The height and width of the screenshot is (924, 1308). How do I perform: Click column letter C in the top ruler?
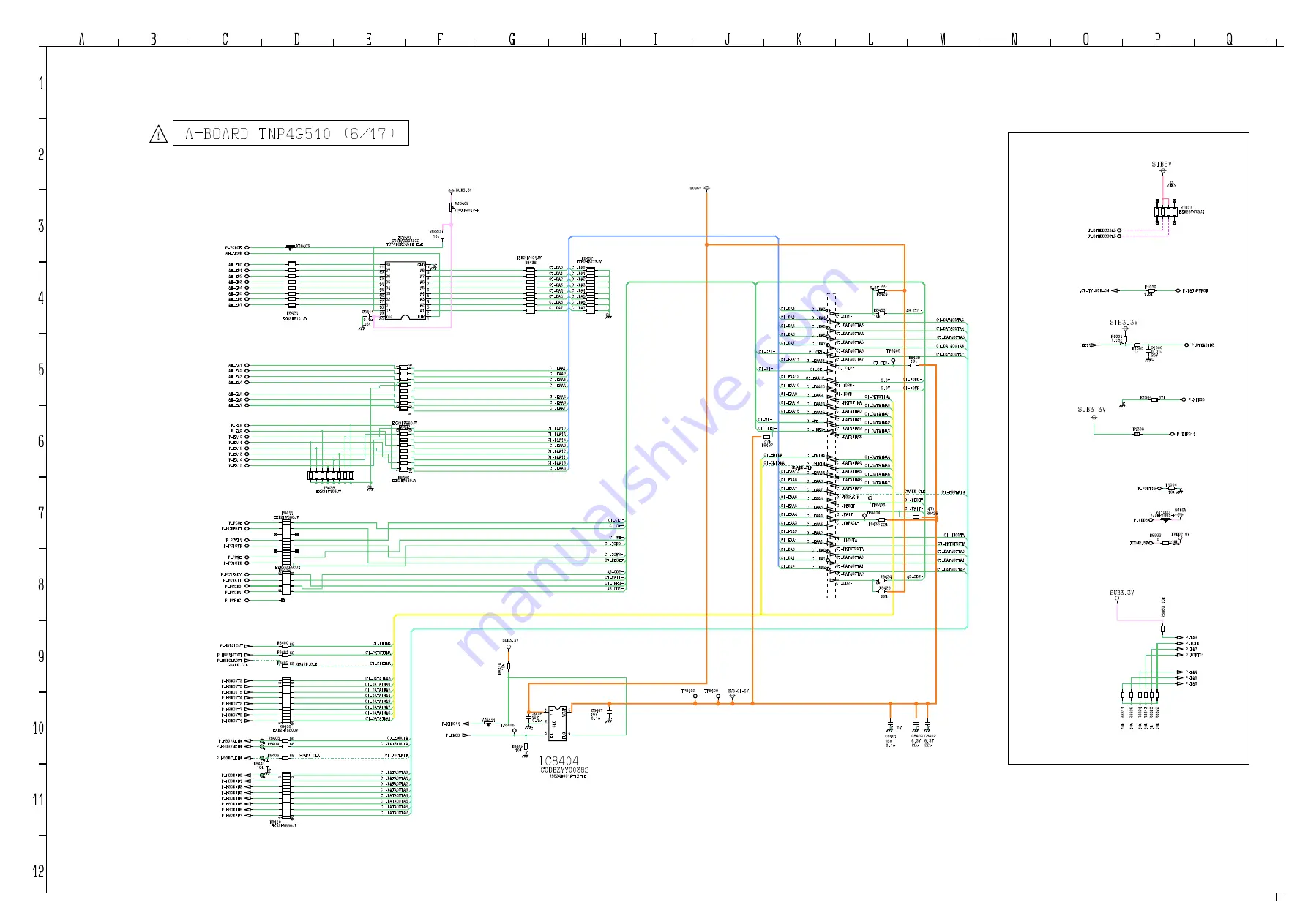(x=225, y=40)
